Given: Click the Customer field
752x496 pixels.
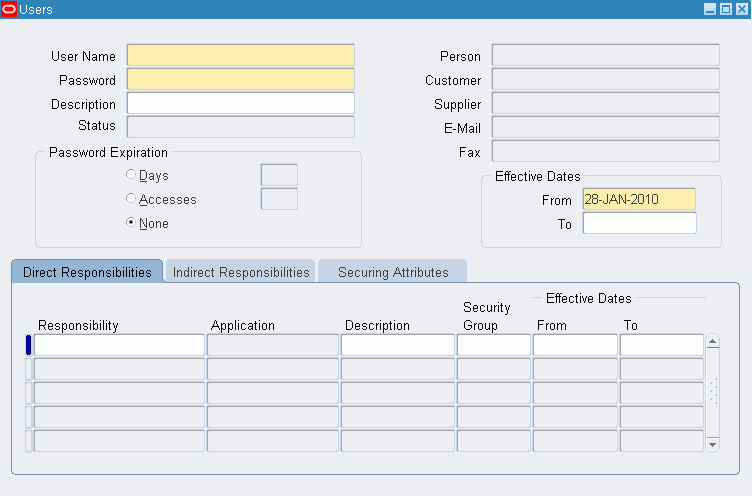Looking at the screenshot, I should point(606,79).
